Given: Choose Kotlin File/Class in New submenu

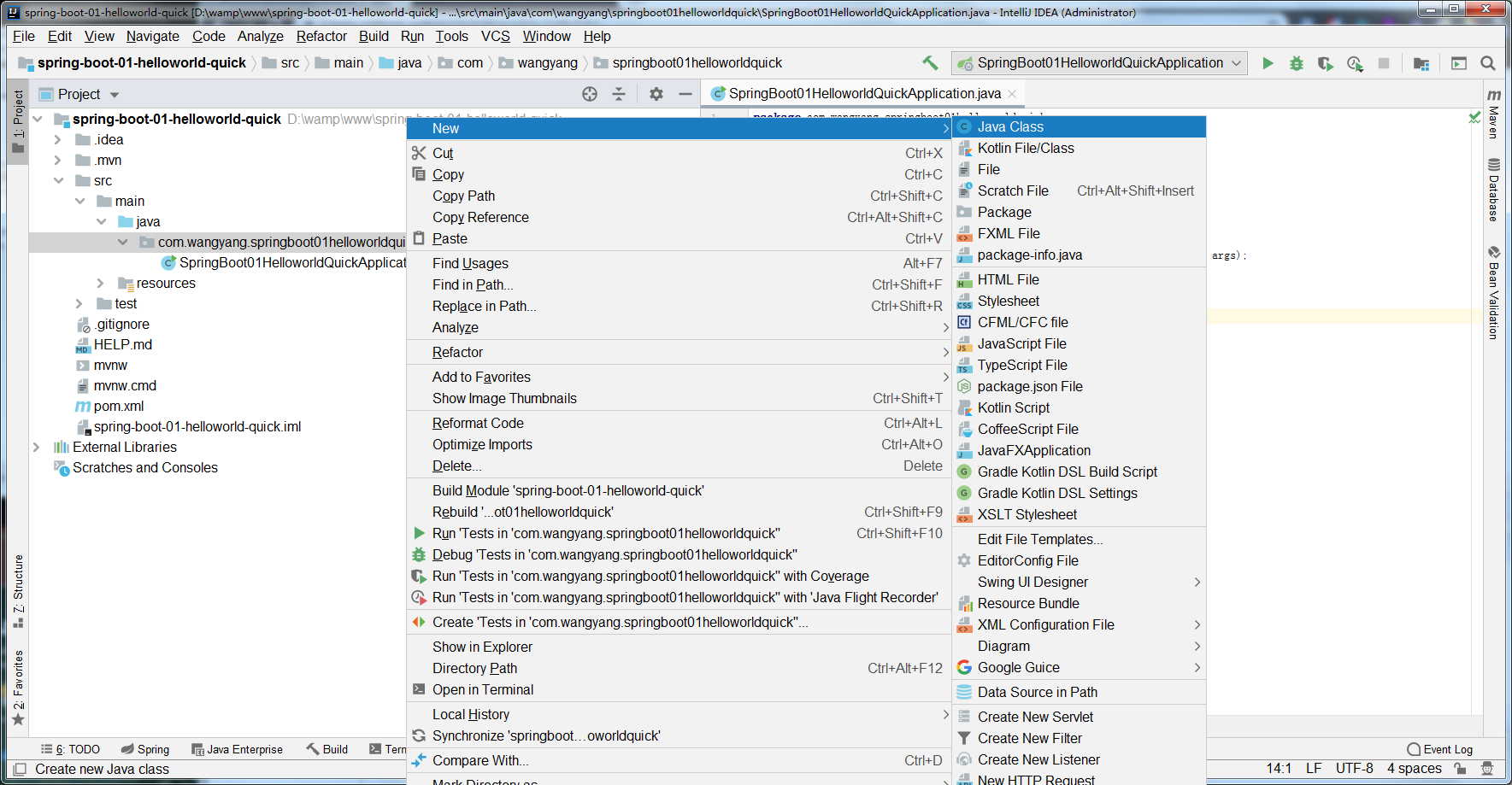Looking at the screenshot, I should pos(1079,148).
